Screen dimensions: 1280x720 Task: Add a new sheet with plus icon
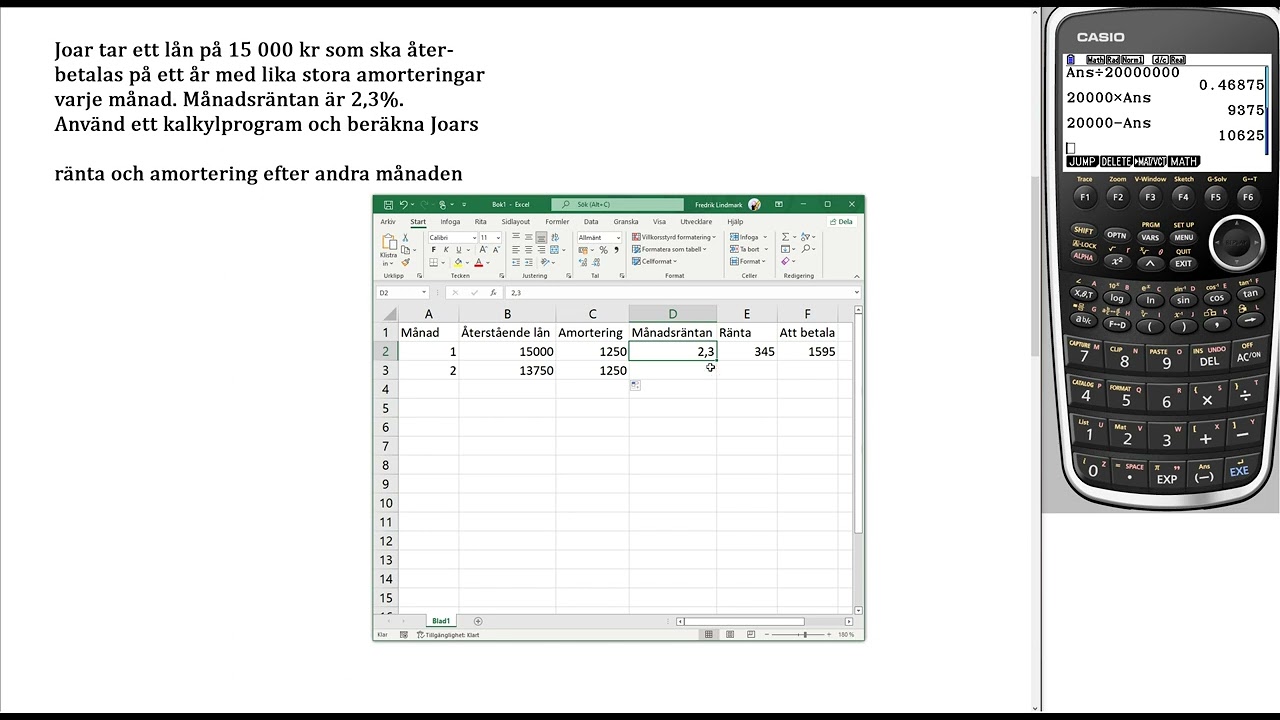click(478, 621)
